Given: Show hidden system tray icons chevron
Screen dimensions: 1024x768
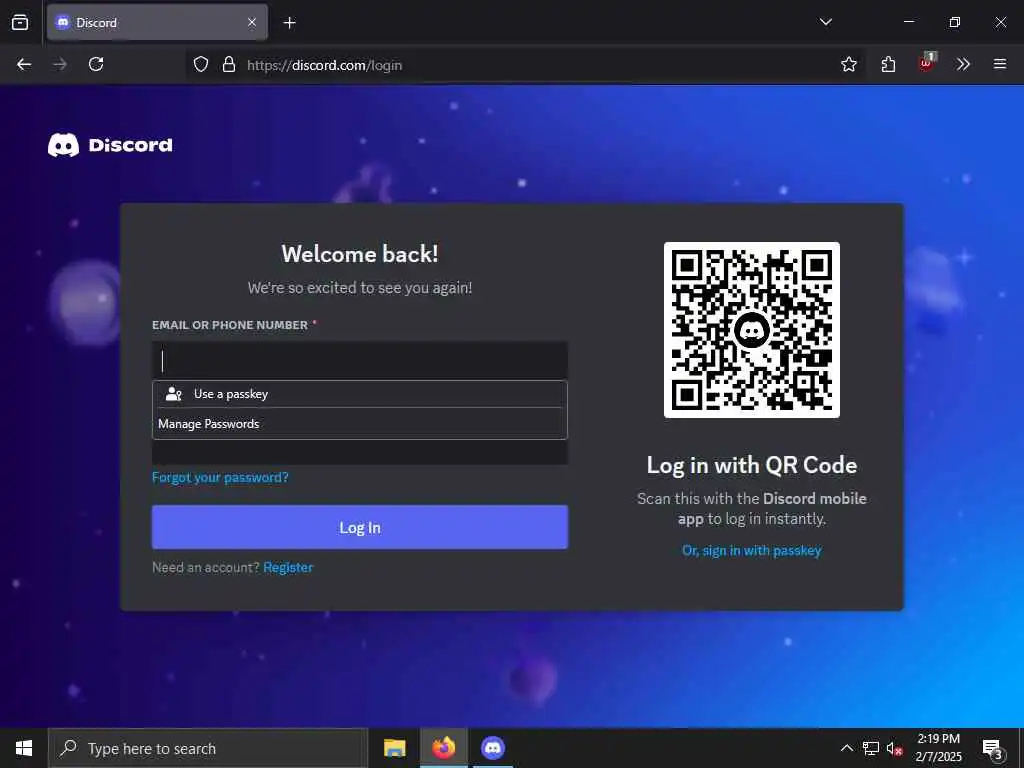Looking at the screenshot, I should [846, 748].
